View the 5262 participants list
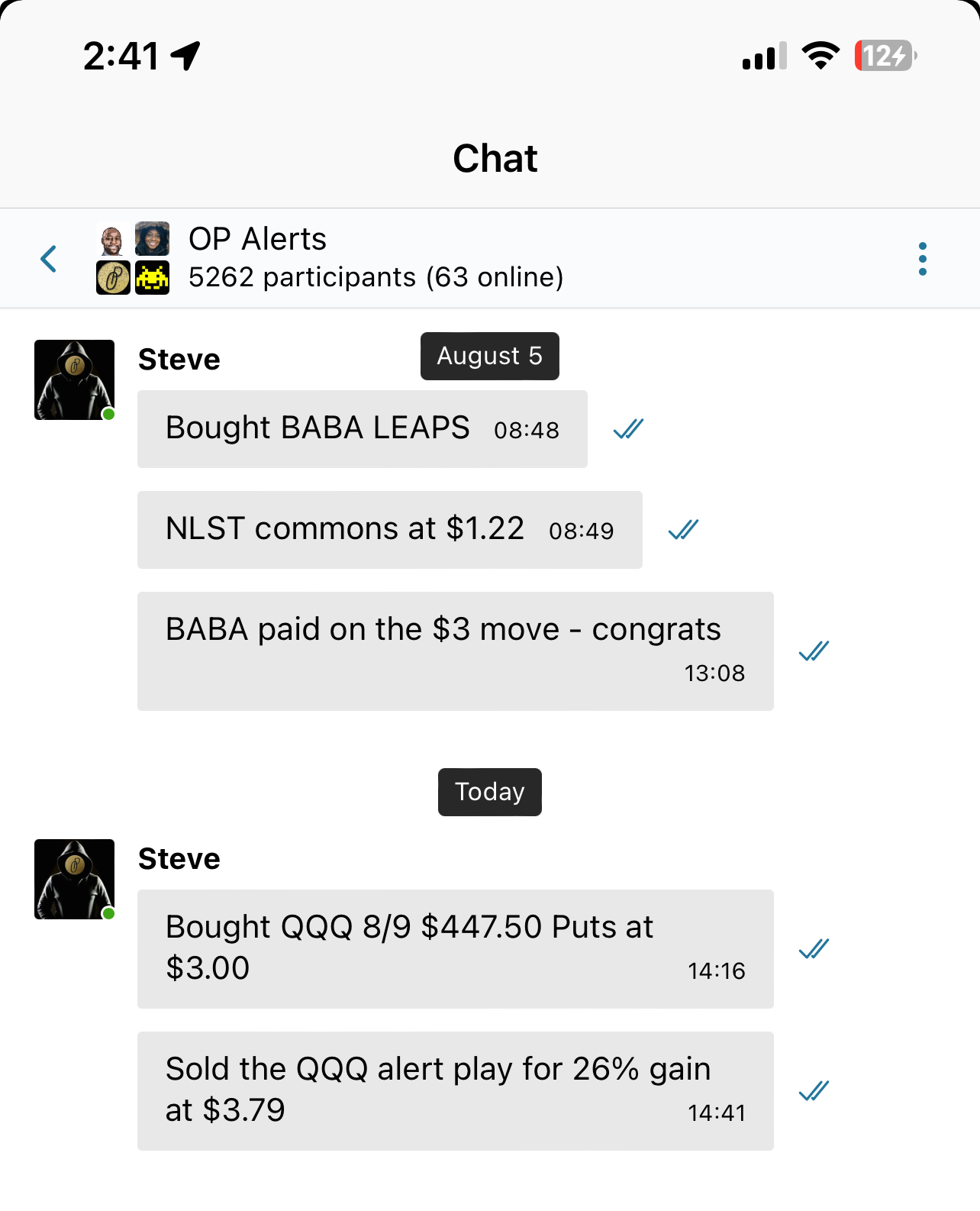This screenshot has width=980, height=1211. coord(376,277)
